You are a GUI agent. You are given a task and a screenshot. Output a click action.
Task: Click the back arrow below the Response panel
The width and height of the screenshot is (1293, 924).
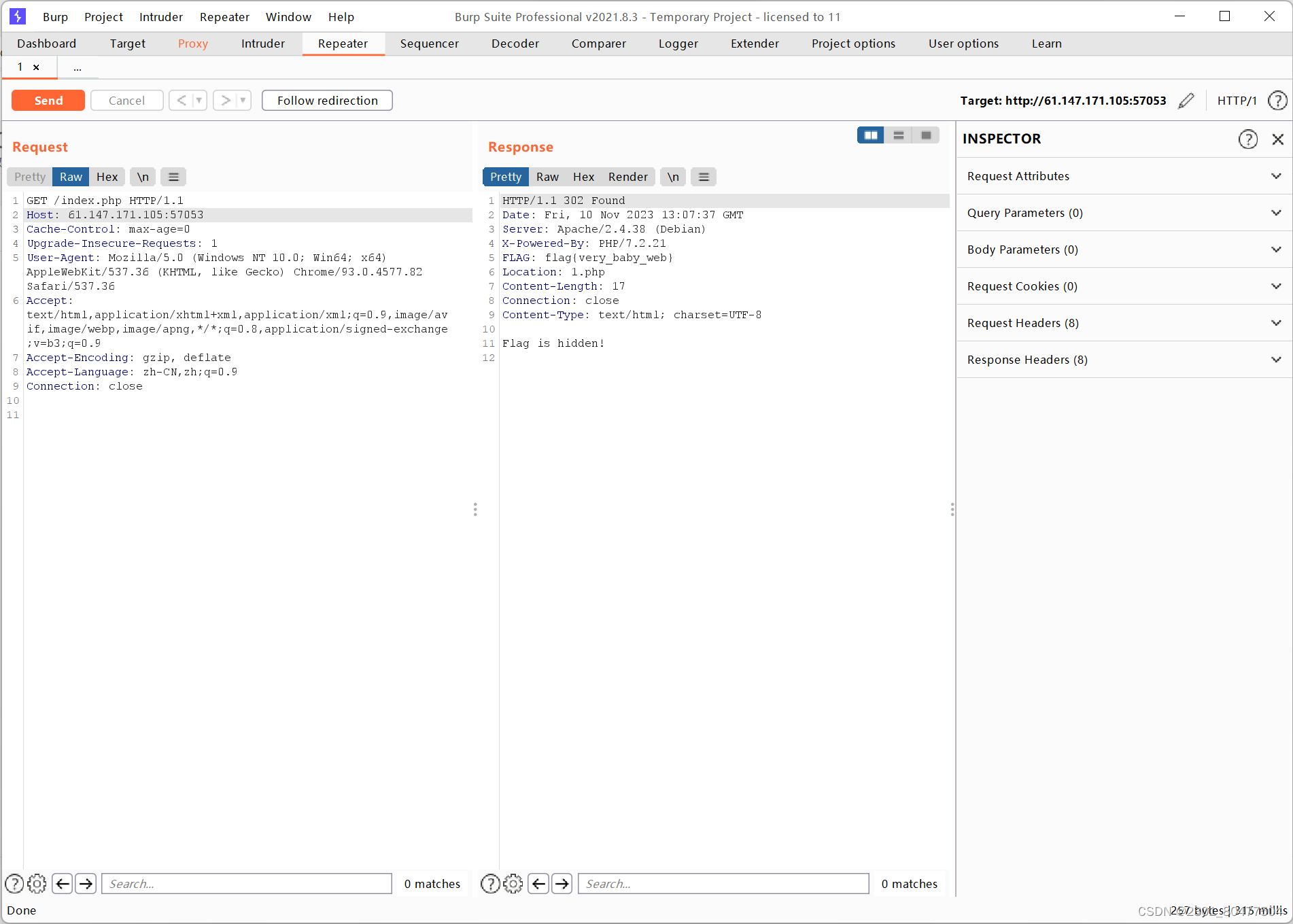tap(538, 883)
